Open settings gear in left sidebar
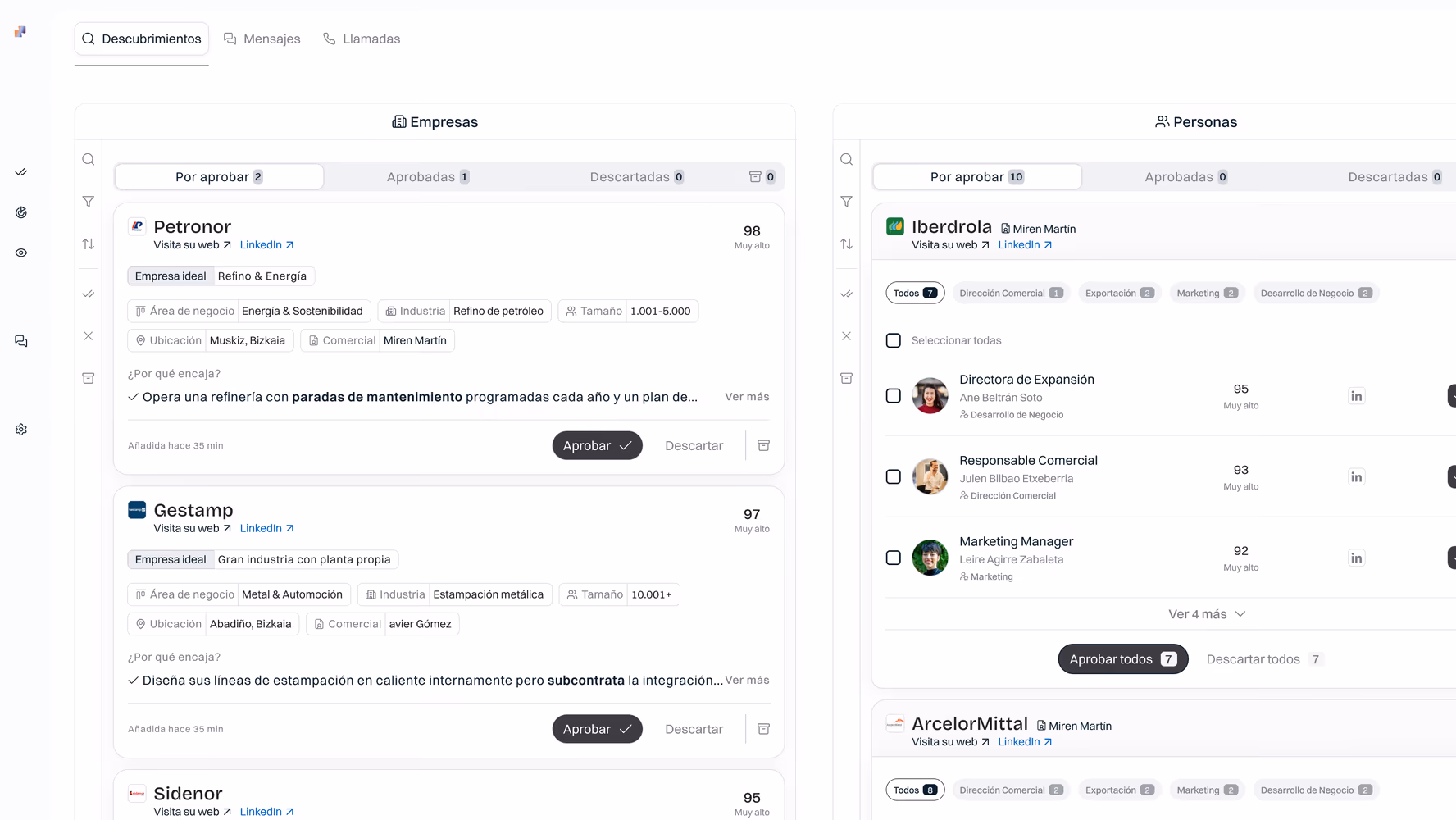Viewport: 1456px width, 820px height. pyautogui.click(x=21, y=430)
